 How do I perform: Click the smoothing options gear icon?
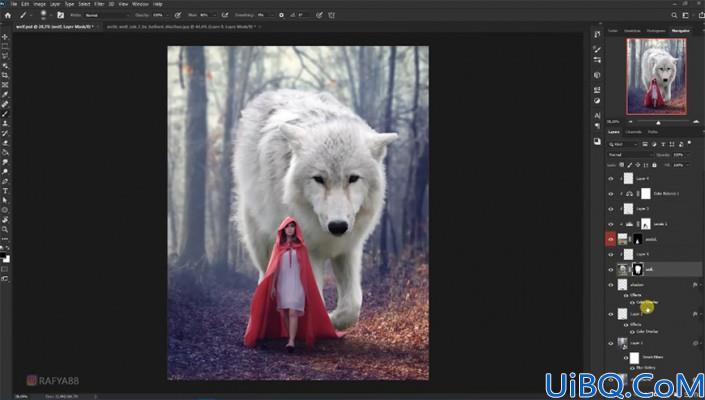point(281,15)
